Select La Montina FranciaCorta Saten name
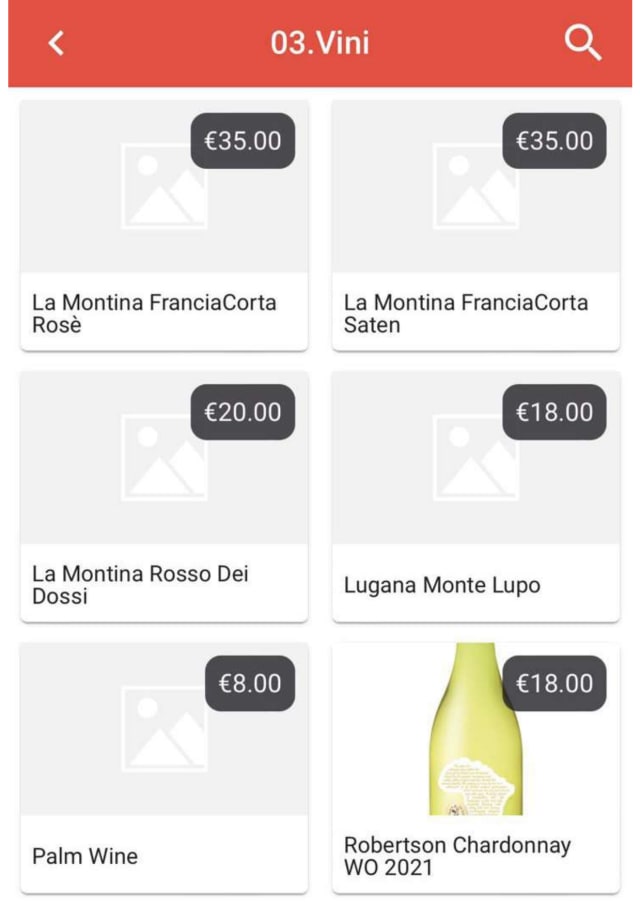Screen dimensions: 640x906 click(x=466, y=314)
